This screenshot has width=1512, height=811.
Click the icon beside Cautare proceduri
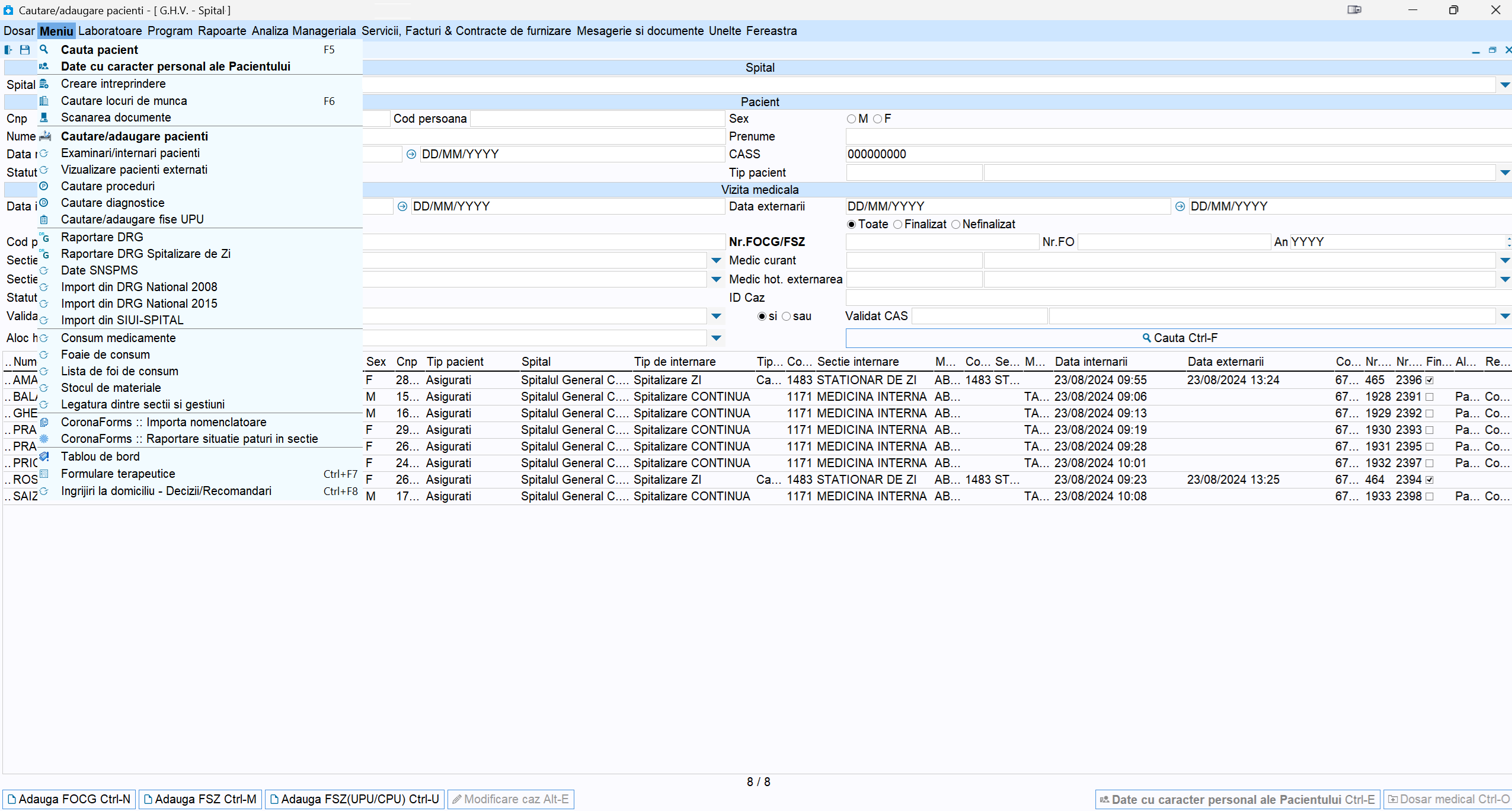coord(44,186)
